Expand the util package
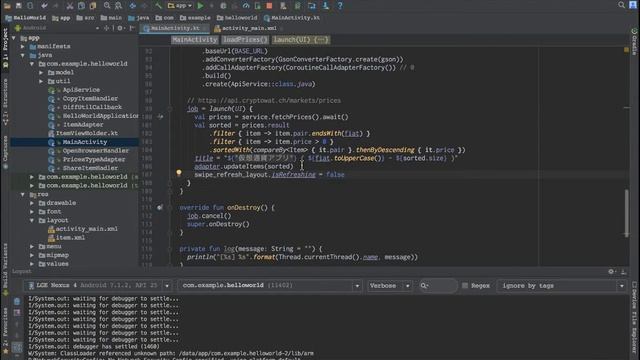640x360 pixels. (x=41, y=81)
